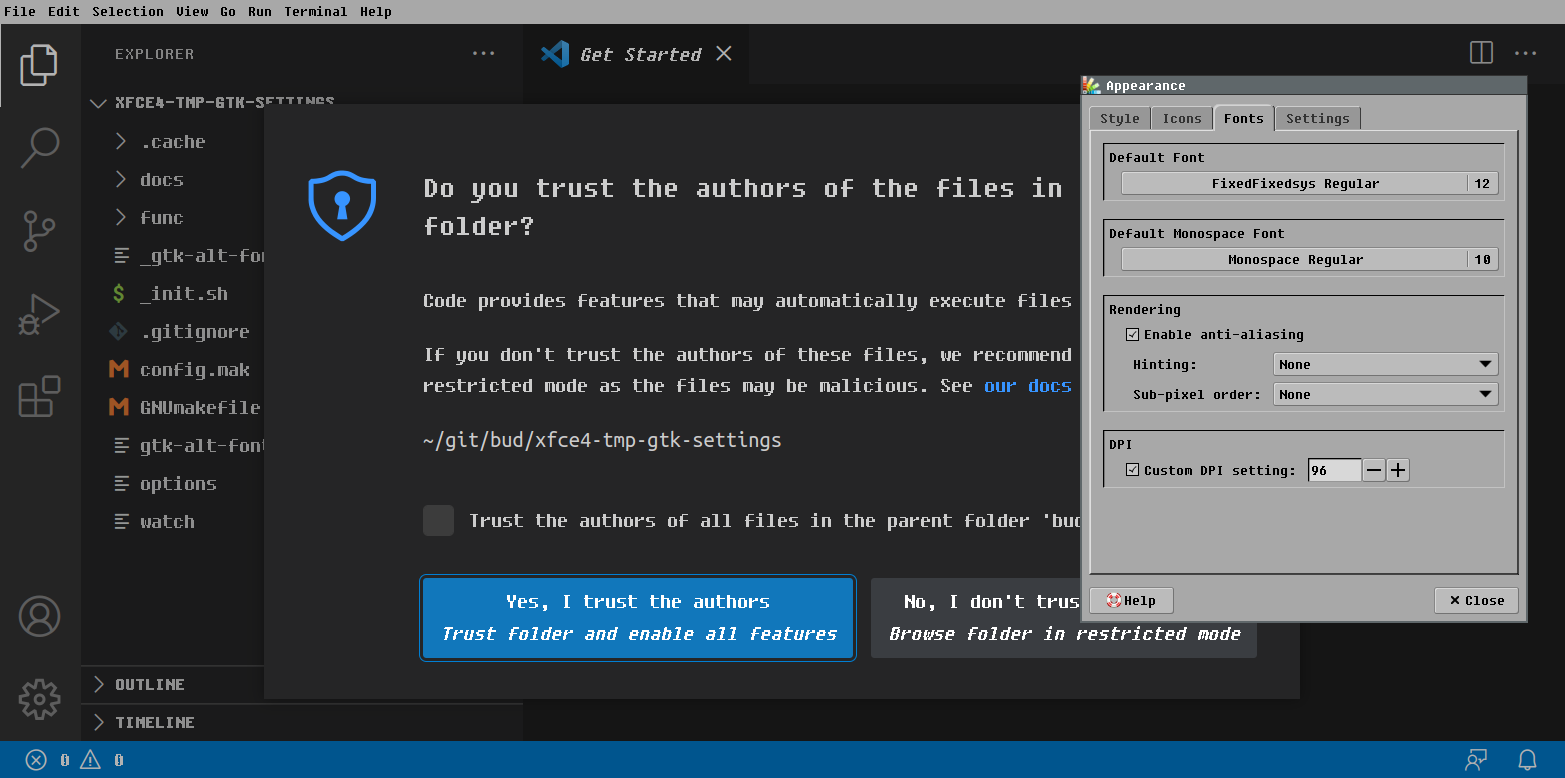Screen dimensions: 1565x778
Task: Expand the .cache folder
Action: [121, 141]
